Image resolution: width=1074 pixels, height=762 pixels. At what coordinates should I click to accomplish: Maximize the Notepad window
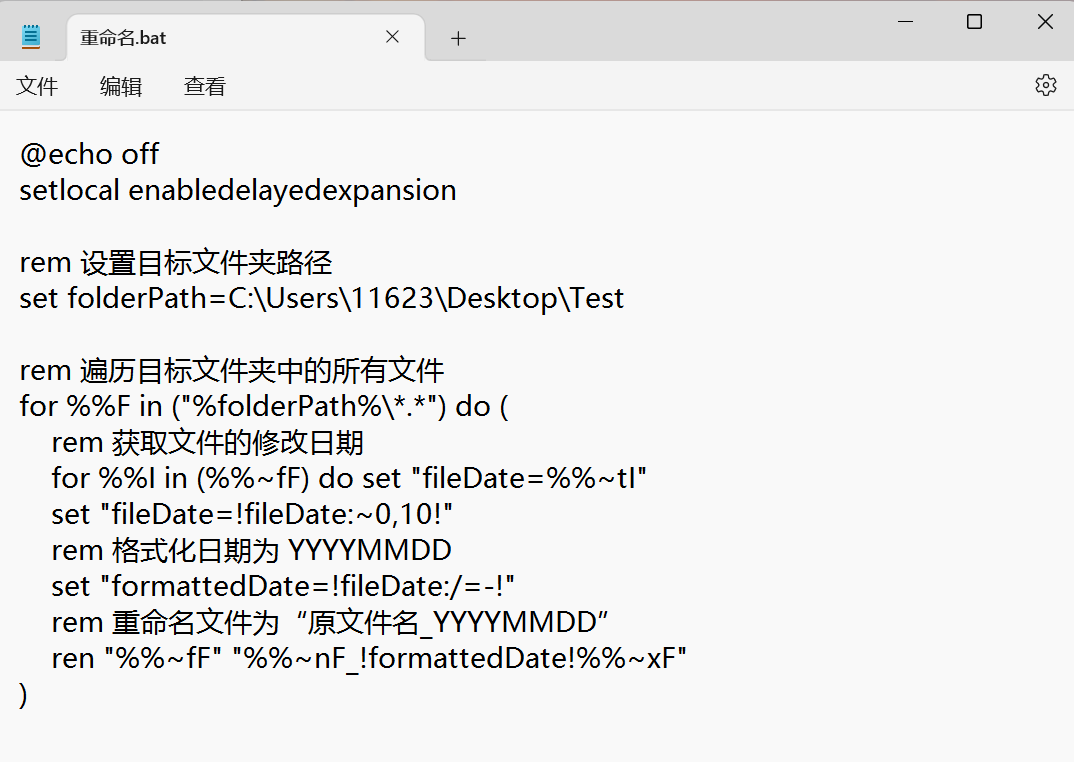coord(974,21)
